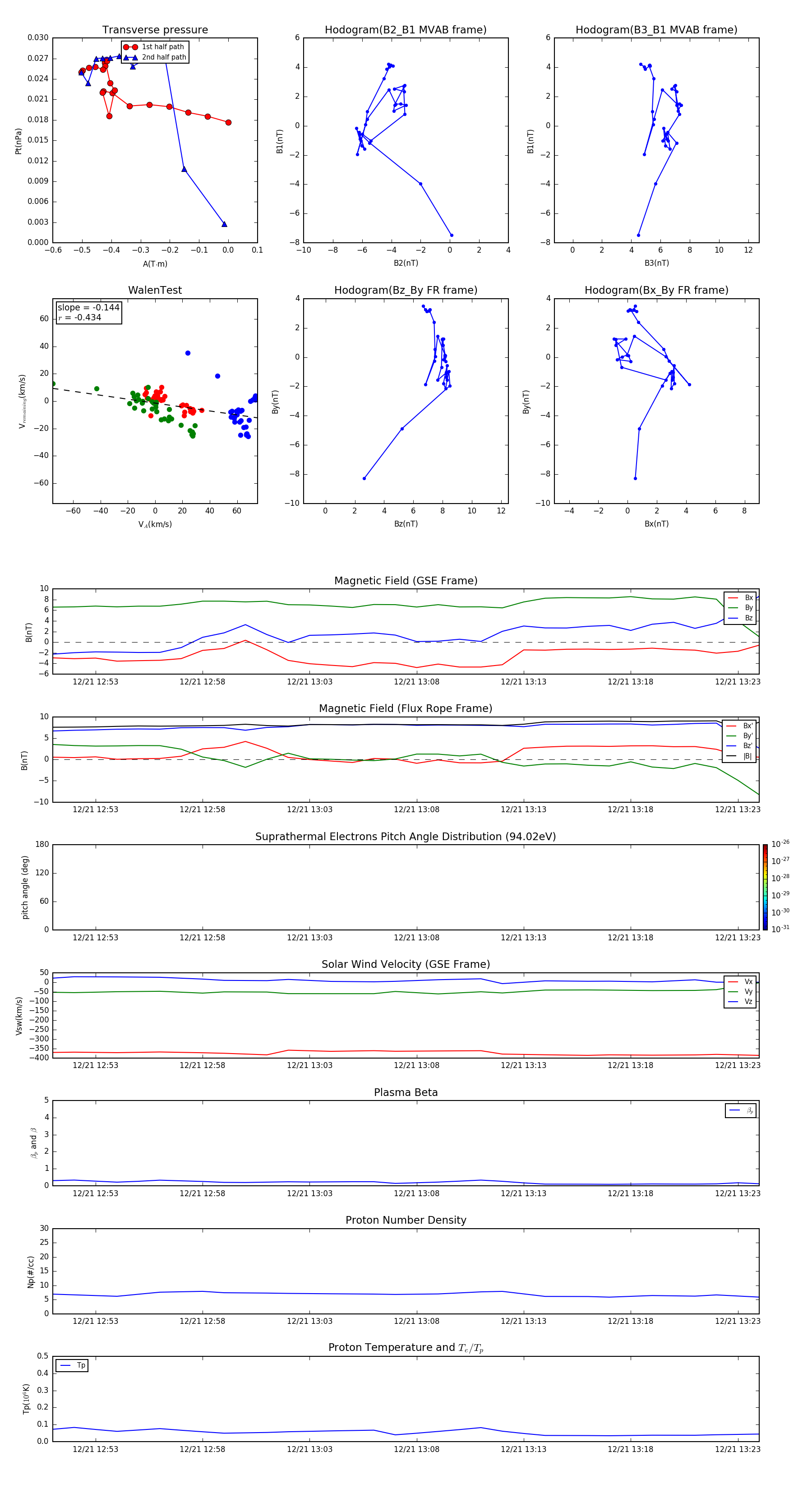Click the 'Tp' legend in temperature panel
The image size is (812, 1489).
click(72, 1366)
